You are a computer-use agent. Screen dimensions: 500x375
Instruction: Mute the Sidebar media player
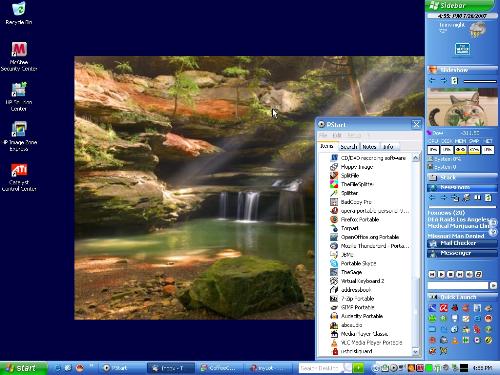tap(469, 274)
